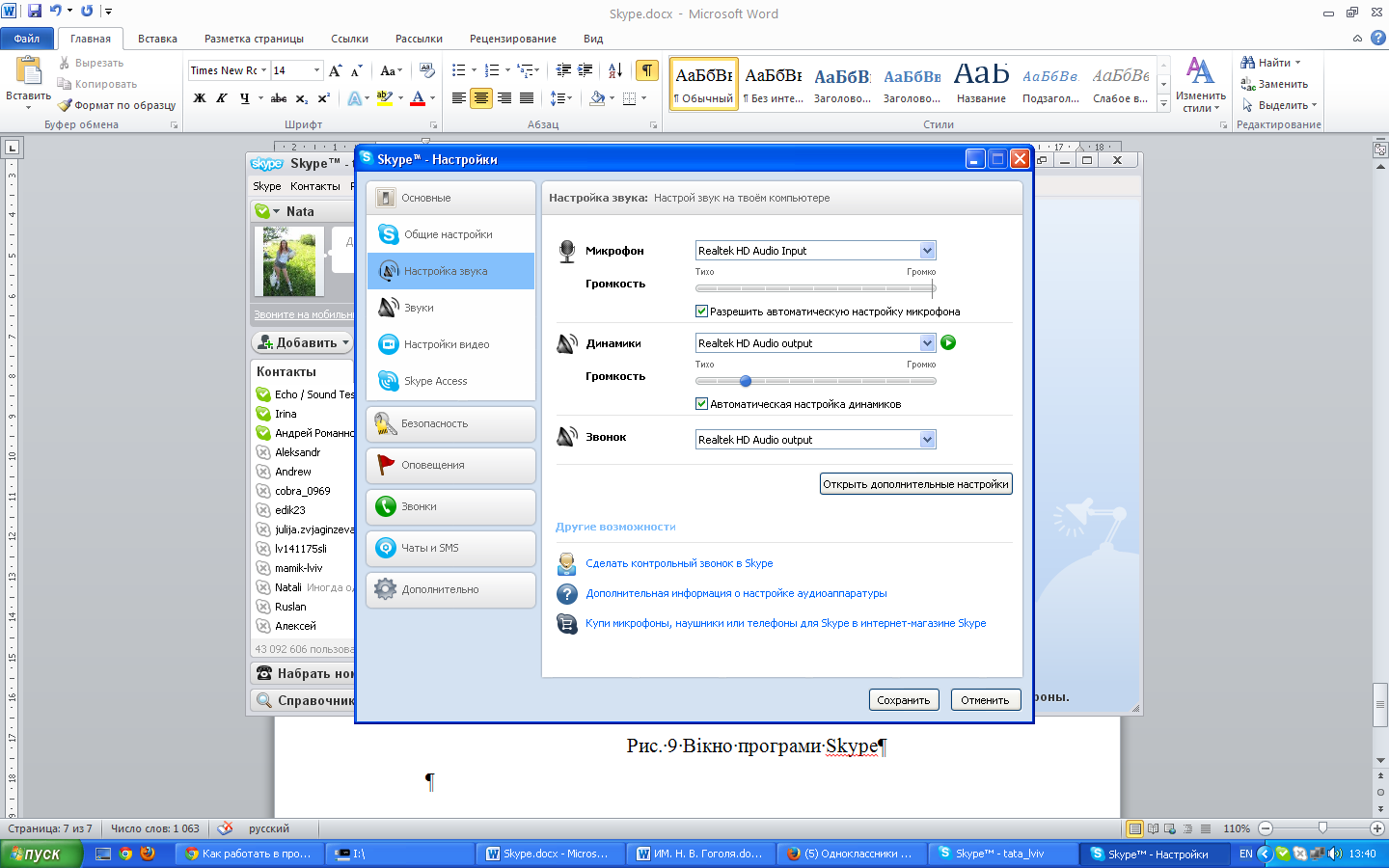Open font size dropdown showing 14
Screen dimensions: 1389x868
pyautogui.click(x=316, y=70)
